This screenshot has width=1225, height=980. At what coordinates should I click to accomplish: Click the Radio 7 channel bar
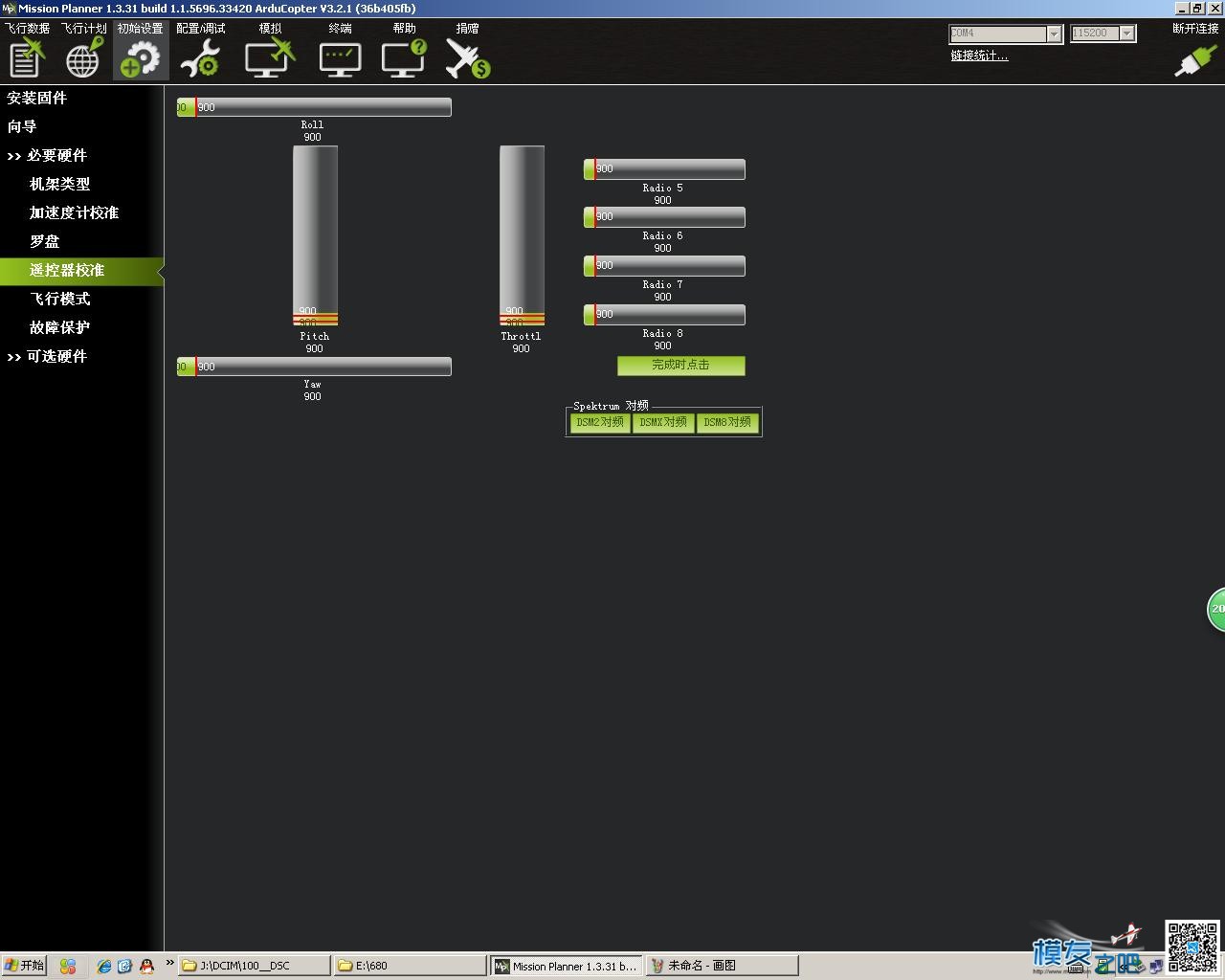(664, 266)
